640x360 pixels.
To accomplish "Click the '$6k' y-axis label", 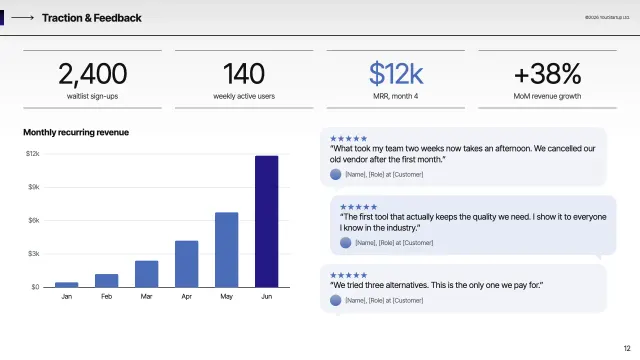I will coord(34,220).
